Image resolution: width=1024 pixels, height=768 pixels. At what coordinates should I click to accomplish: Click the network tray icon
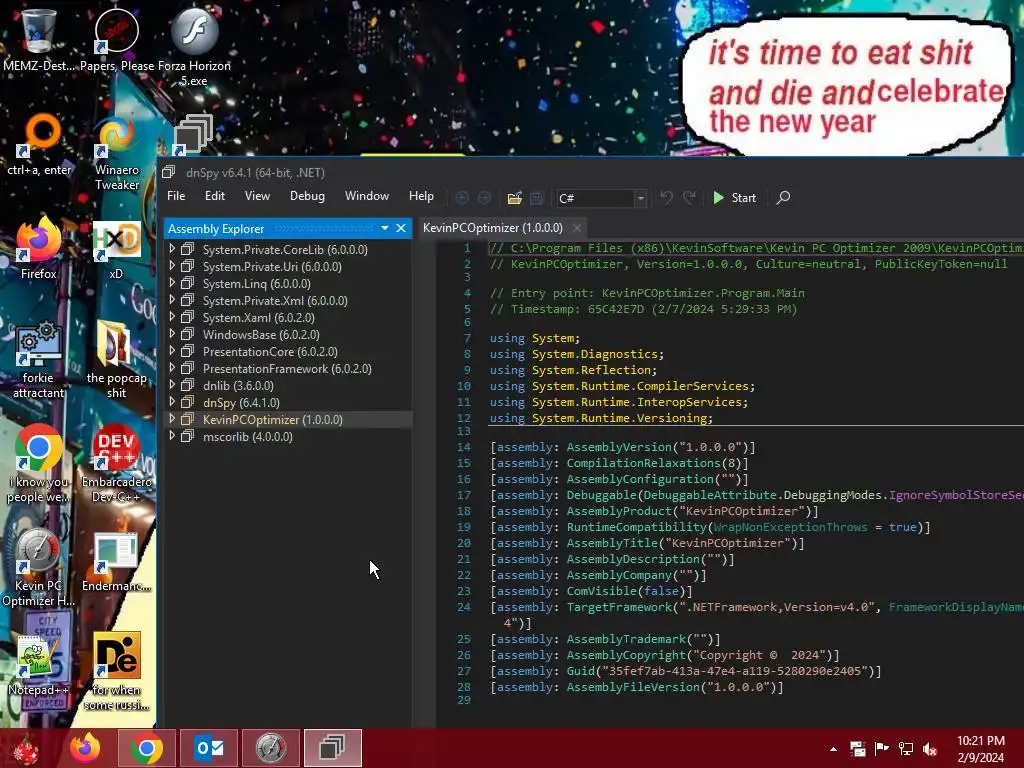click(x=906, y=749)
